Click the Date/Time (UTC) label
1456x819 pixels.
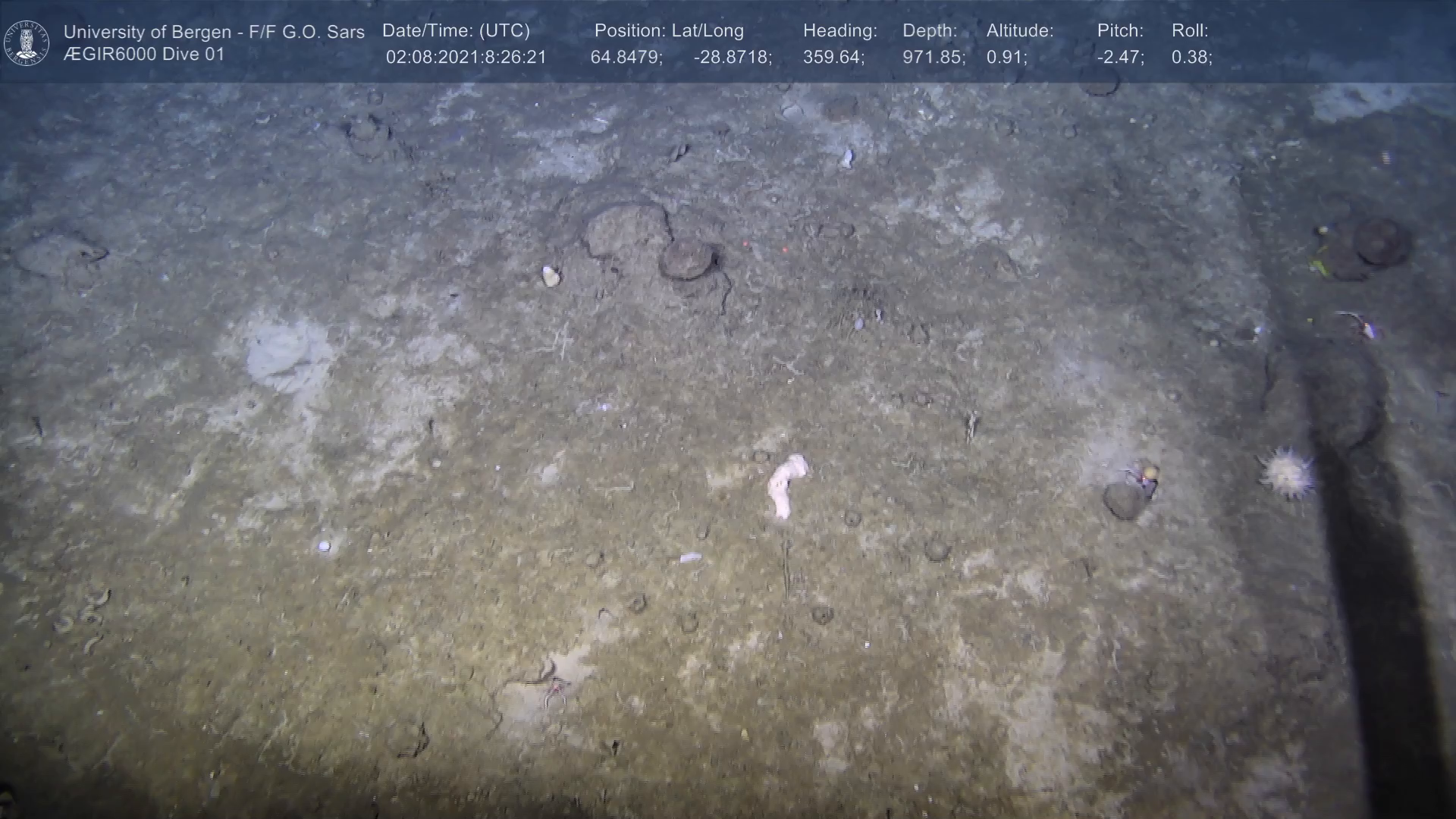[x=456, y=31]
